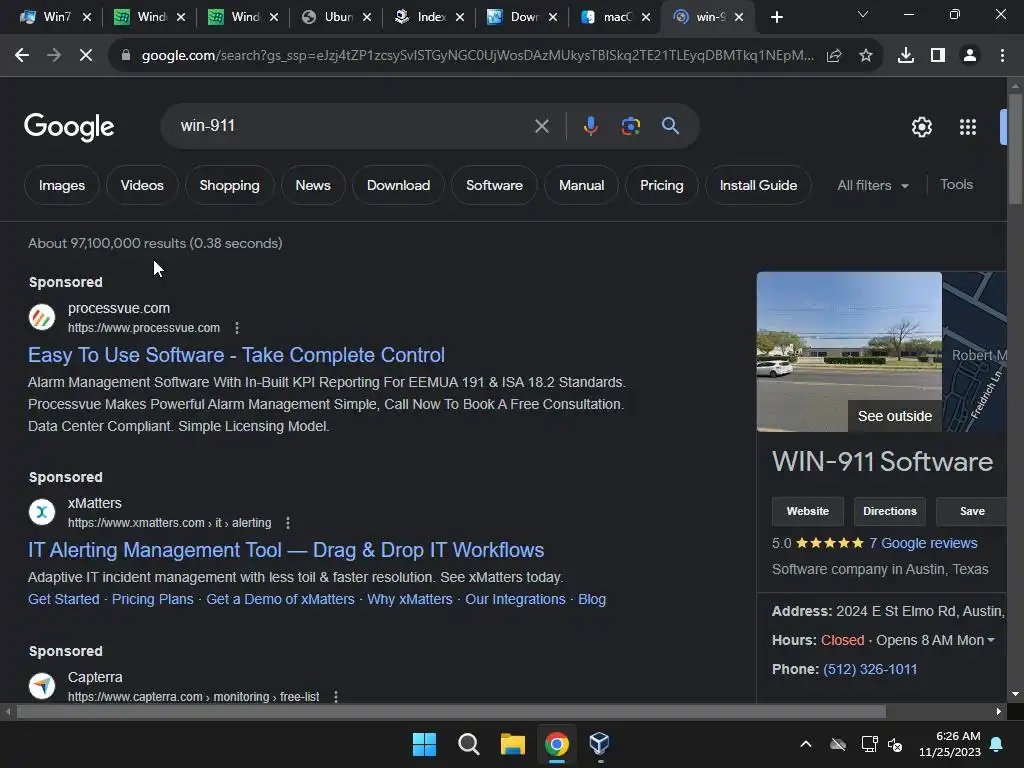Image resolution: width=1024 pixels, height=768 pixels.
Task: Select the Install Guide filter chip
Action: (x=758, y=185)
